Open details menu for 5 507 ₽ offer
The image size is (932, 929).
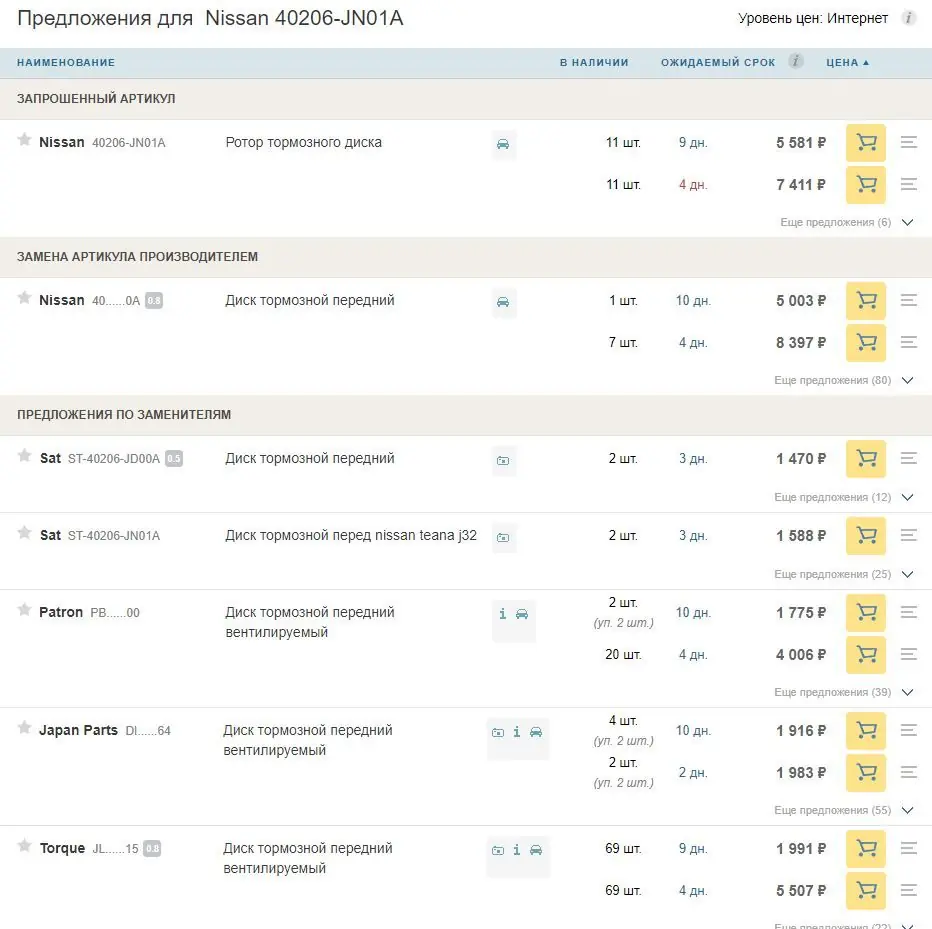(908, 890)
